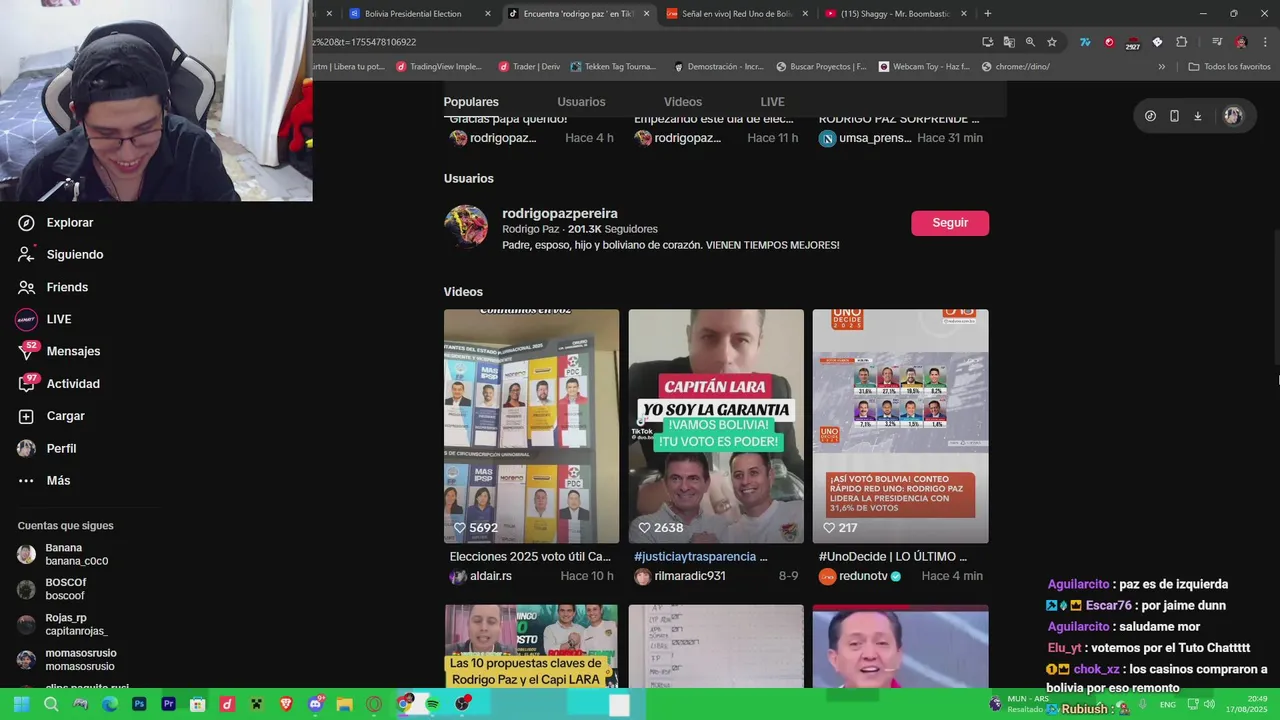Click TikTok coins icon in top bar
The width and height of the screenshot is (1280, 720).
[x=1150, y=116]
